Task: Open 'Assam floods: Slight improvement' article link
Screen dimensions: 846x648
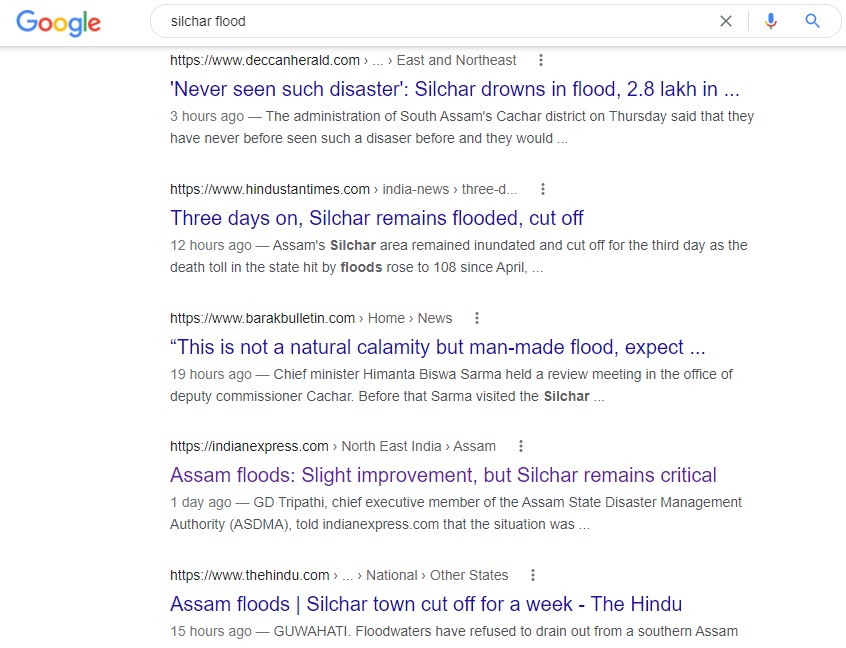Action: pyautogui.click(x=443, y=475)
